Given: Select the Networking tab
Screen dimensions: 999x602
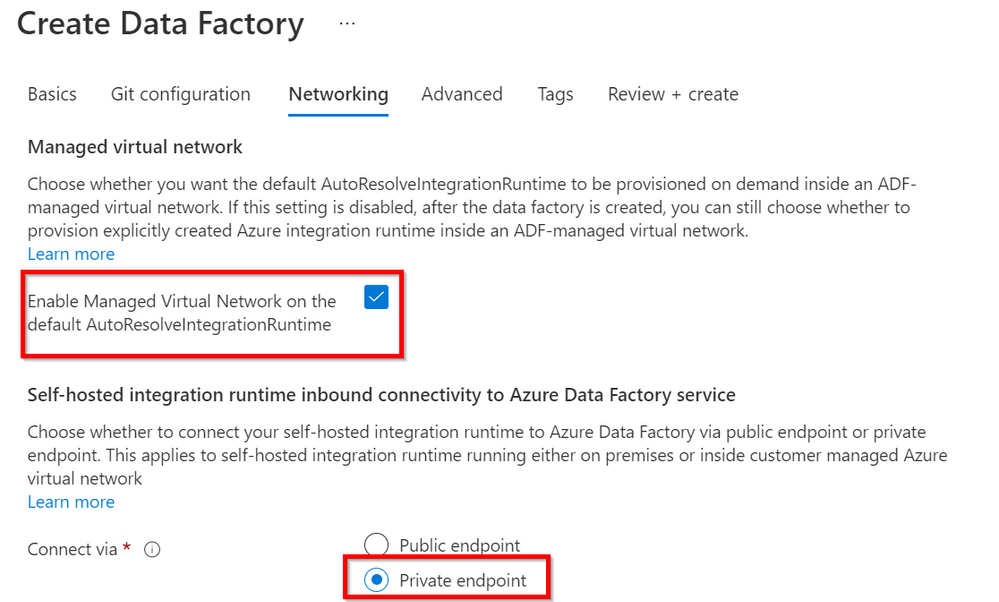Looking at the screenshot, I should (338, 94).
